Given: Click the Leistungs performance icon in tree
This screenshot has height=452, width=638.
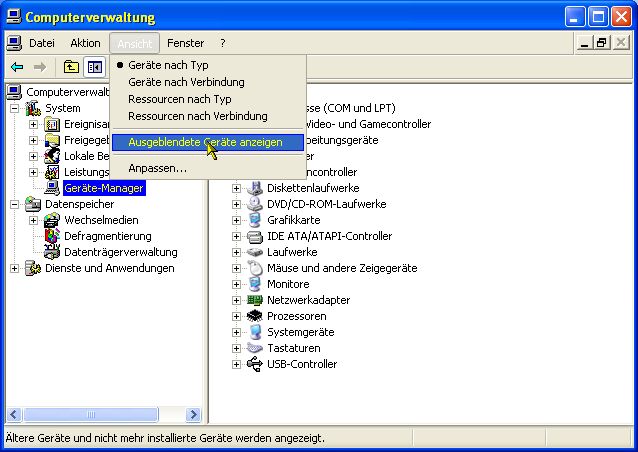Looking at the screenshot, I should tap(52, 172).
